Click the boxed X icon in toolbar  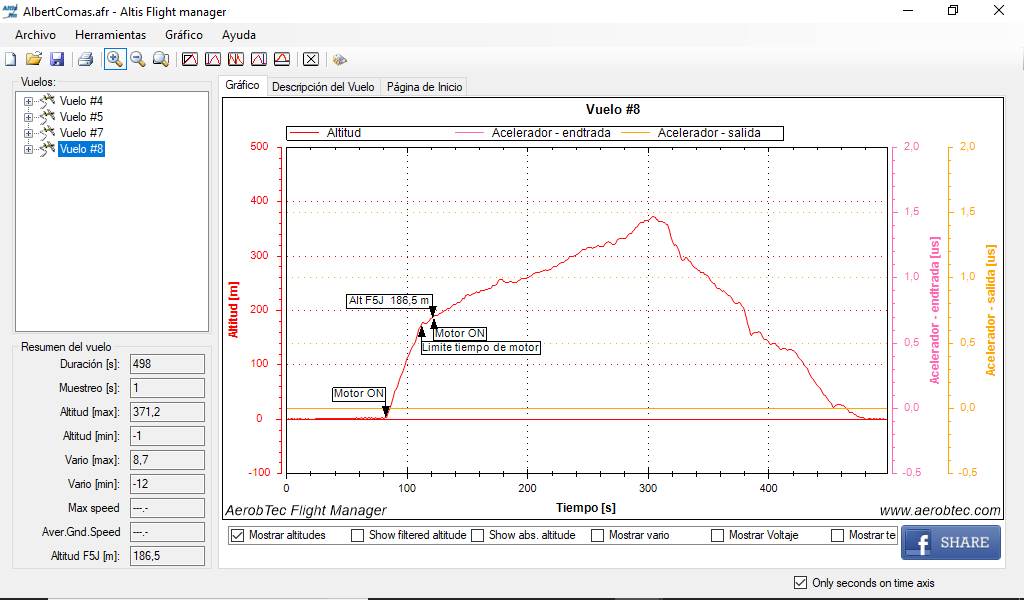[x=311, y=60]
